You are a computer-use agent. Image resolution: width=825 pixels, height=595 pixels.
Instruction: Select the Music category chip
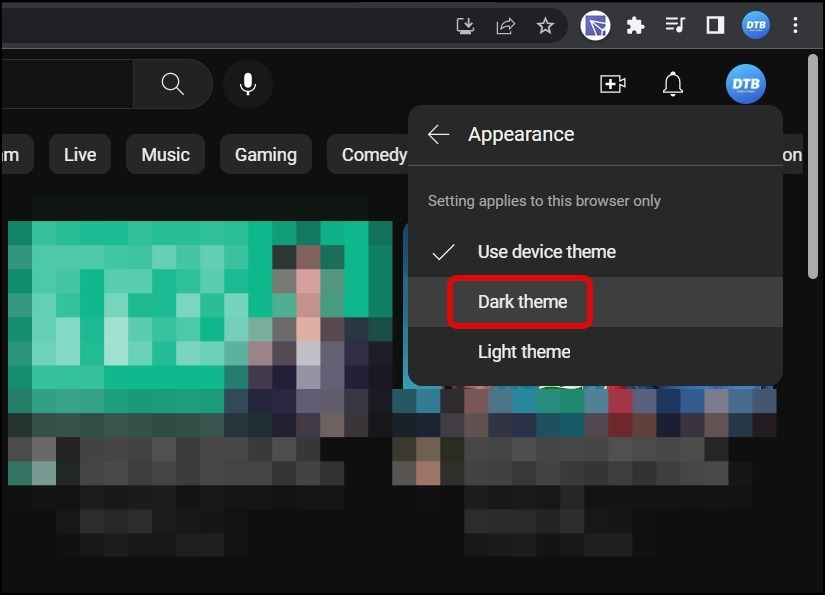(x=165, y=155)
